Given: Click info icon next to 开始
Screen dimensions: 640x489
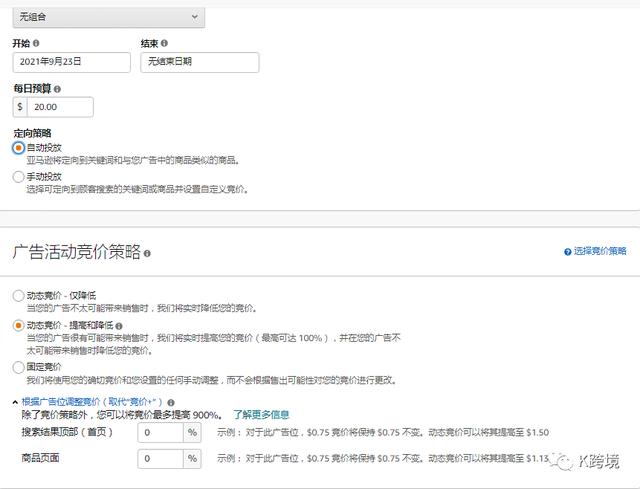Looking at the screenshot, I should (36, 43).
